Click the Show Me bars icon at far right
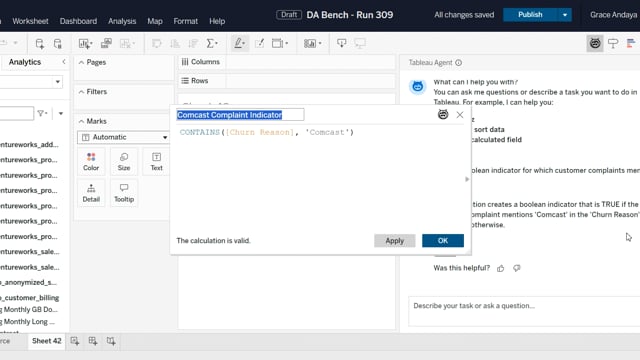 (x=631, y=43)
